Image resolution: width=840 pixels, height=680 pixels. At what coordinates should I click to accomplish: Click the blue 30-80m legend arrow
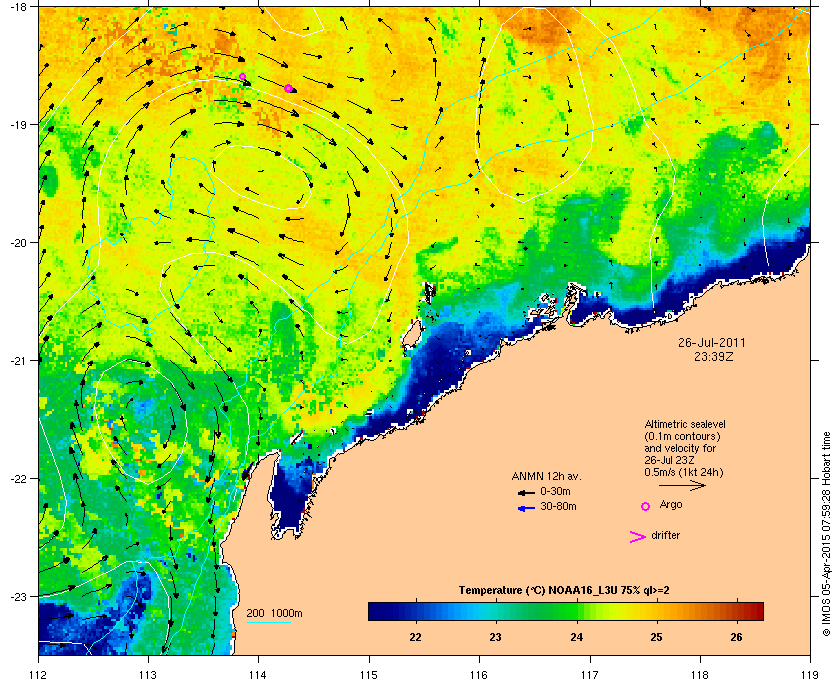pos(526,508)
